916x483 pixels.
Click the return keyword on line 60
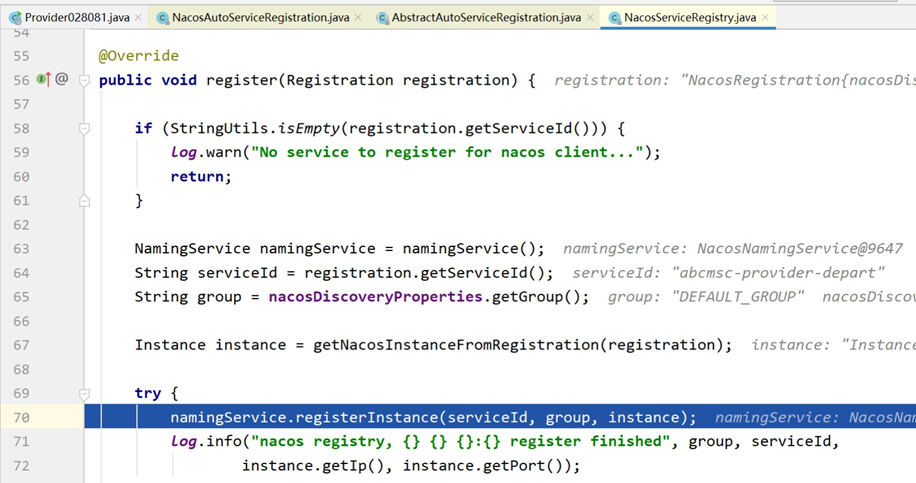197,176
